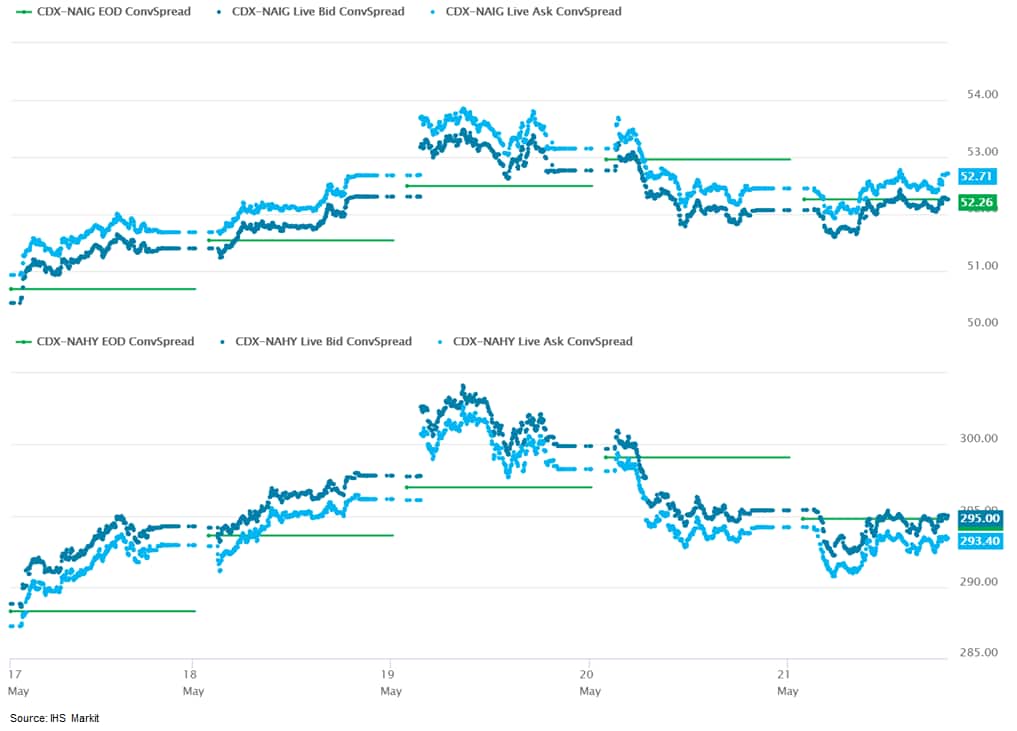This screenshot has width=1017, height=731.
Task: Open the Source: IHS Markit attribution
Action: 55,718
